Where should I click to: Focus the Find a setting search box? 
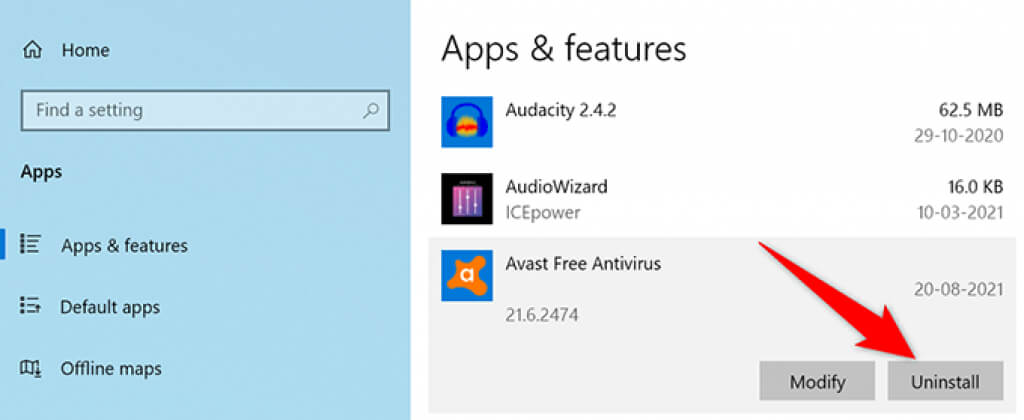(x=205, y=110)
